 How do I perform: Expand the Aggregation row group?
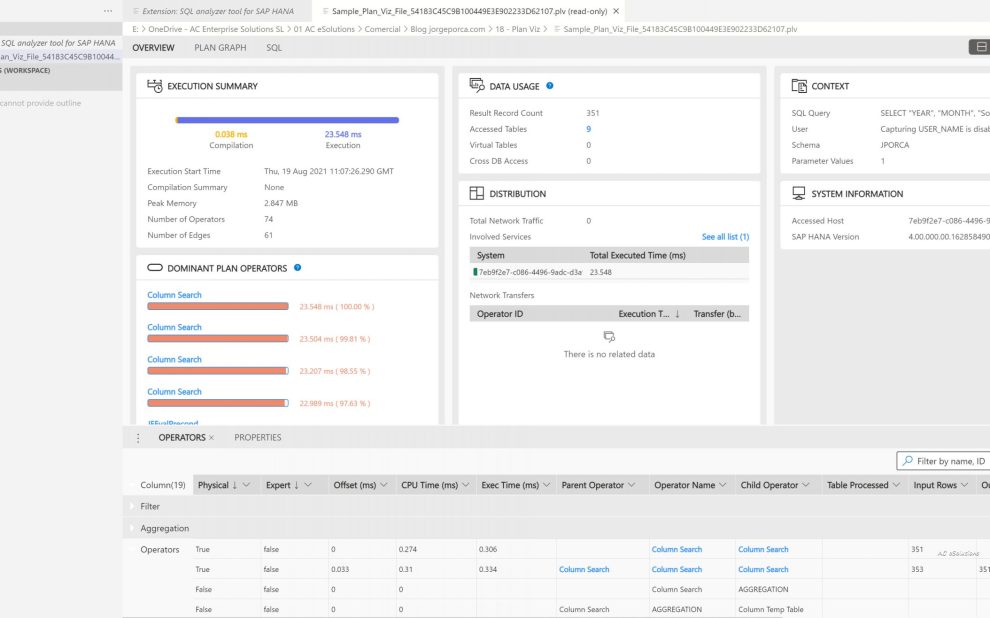133,528
